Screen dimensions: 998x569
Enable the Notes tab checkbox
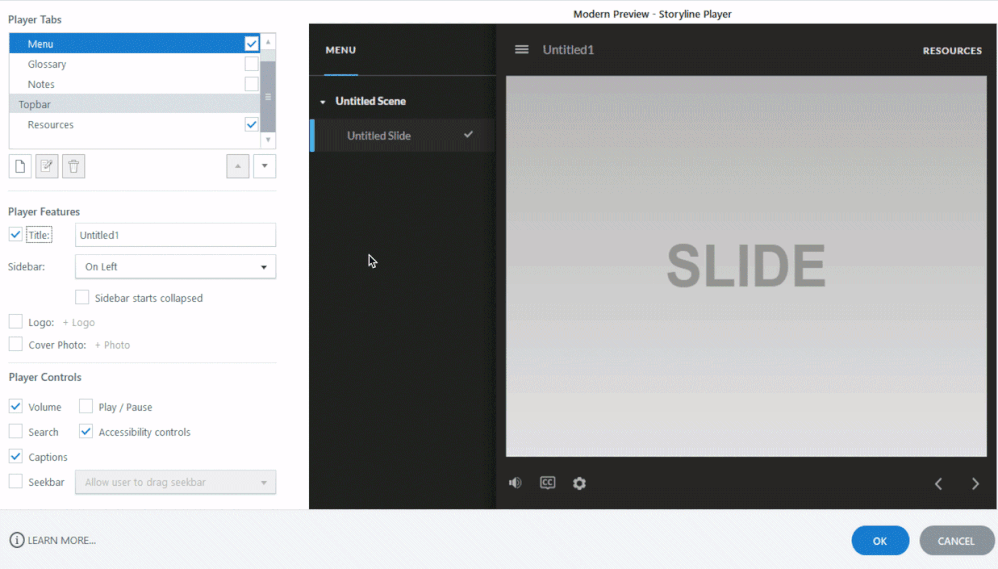[x=251, y=84]
